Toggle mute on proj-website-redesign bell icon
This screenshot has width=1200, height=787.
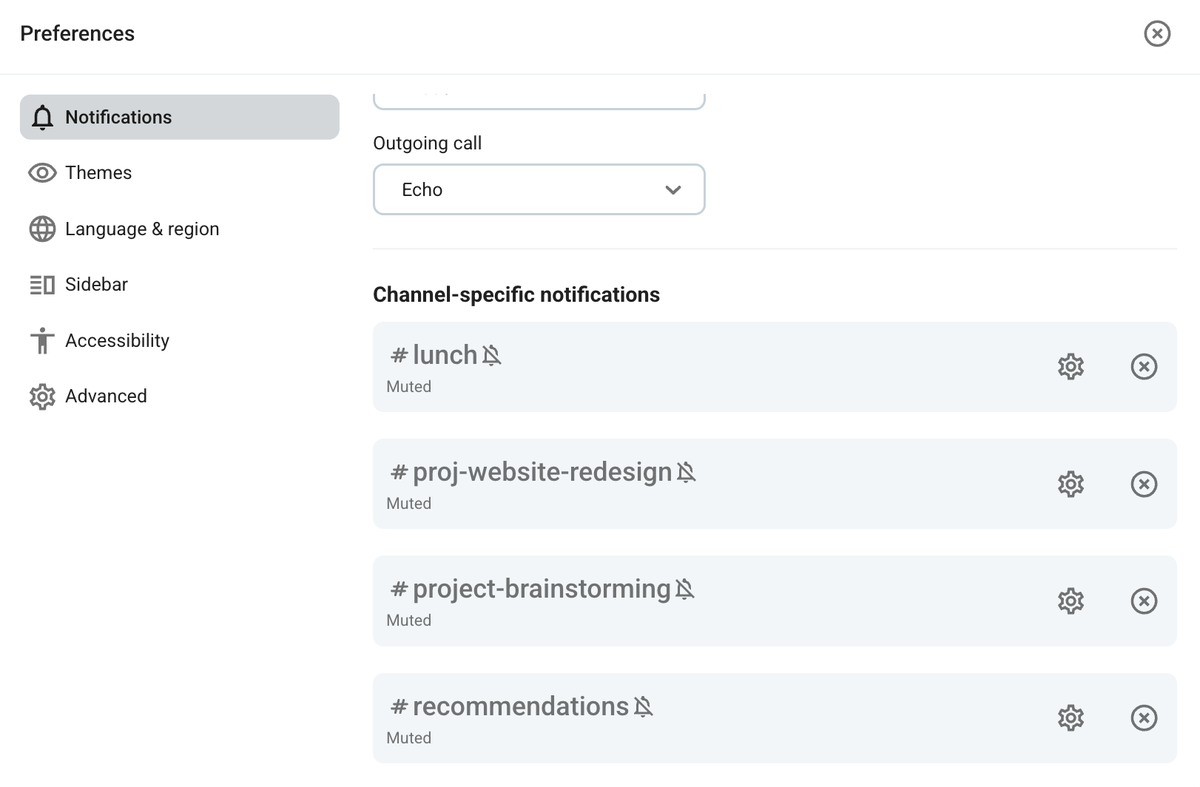685,470
